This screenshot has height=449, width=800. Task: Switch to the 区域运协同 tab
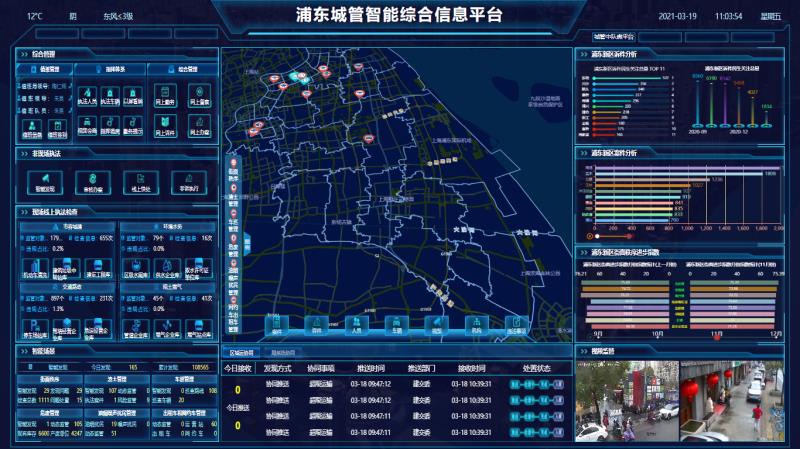tap(244, 353)
